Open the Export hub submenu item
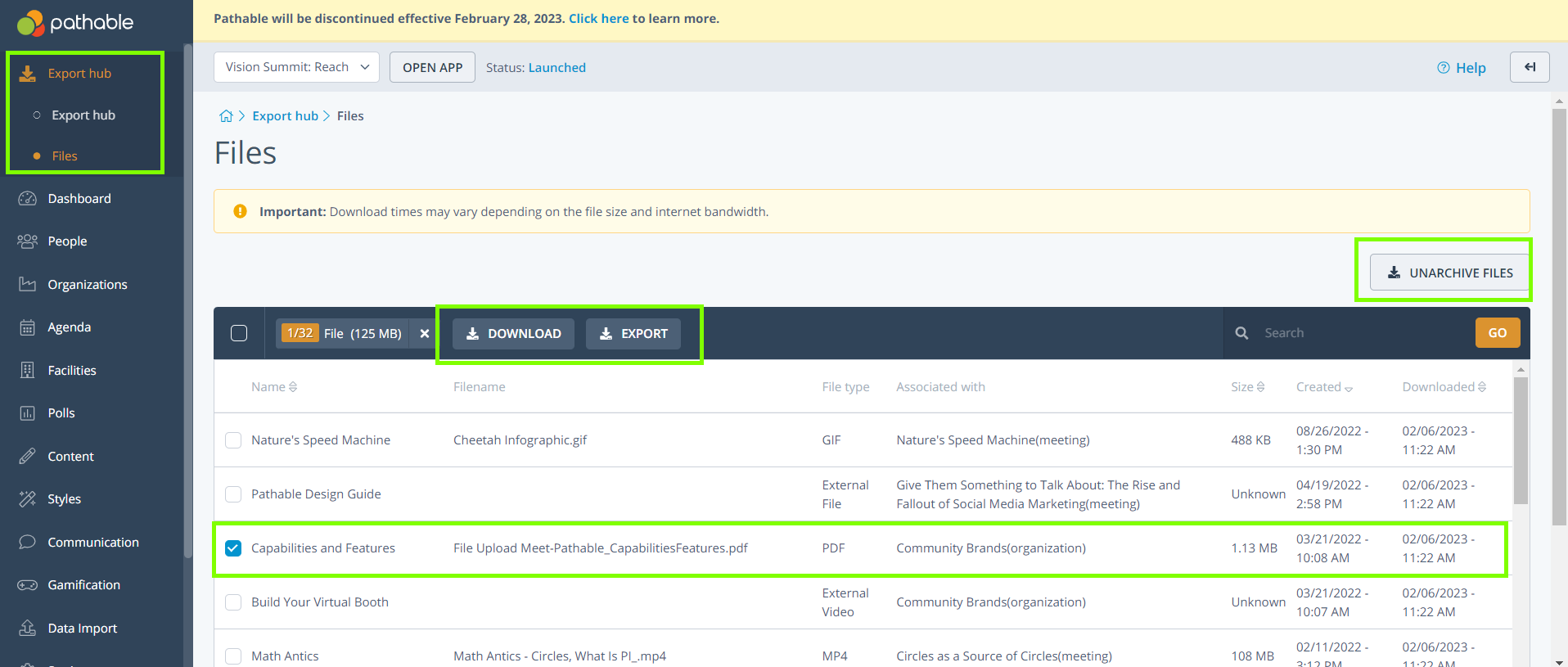The image size is (1568, 667). coord(83,115)
